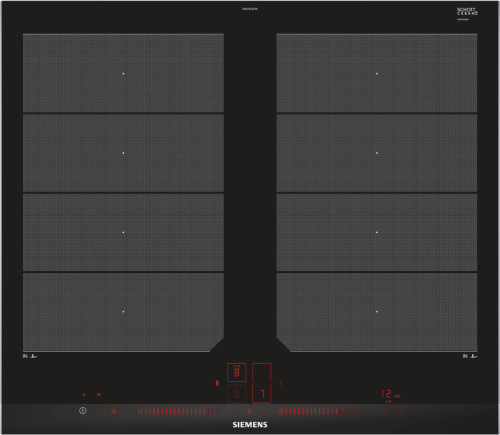Image resolution: width=500 pixels, height=435 pixels.
Task: Select the empty rear-right zone display box
Action: [x=262, y=372]
